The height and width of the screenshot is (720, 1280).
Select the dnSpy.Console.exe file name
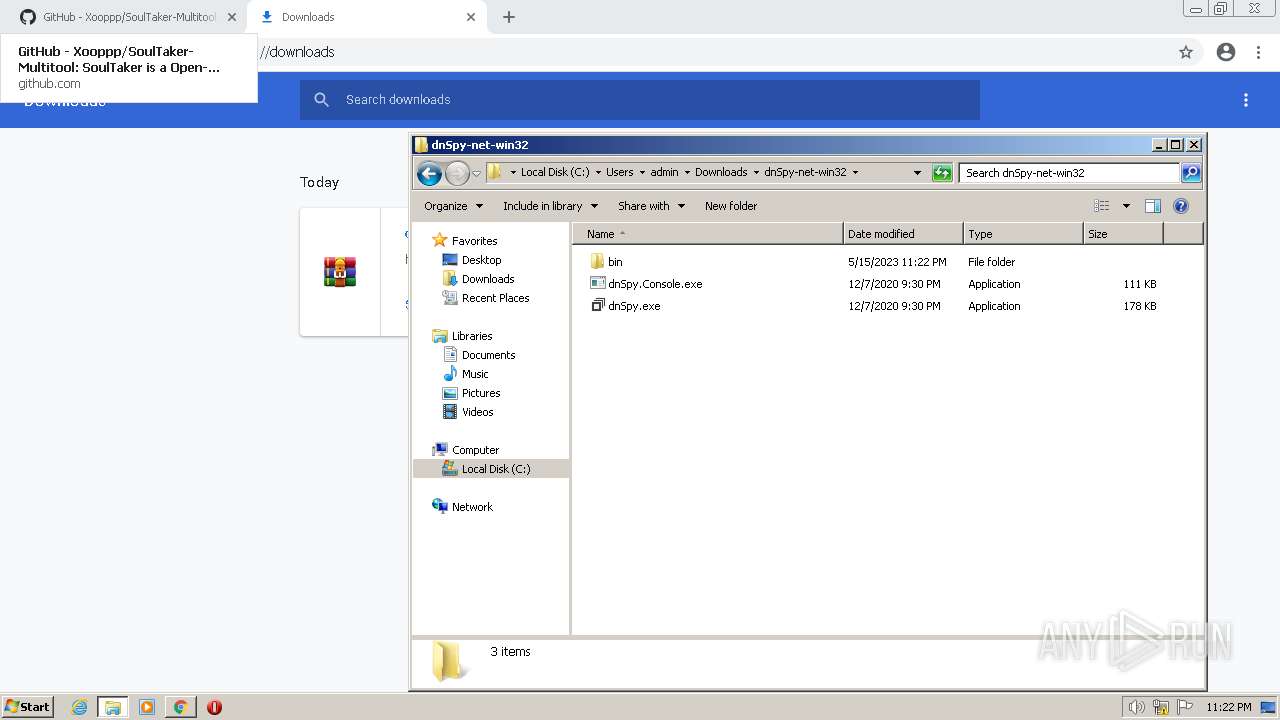pos(655,284)
